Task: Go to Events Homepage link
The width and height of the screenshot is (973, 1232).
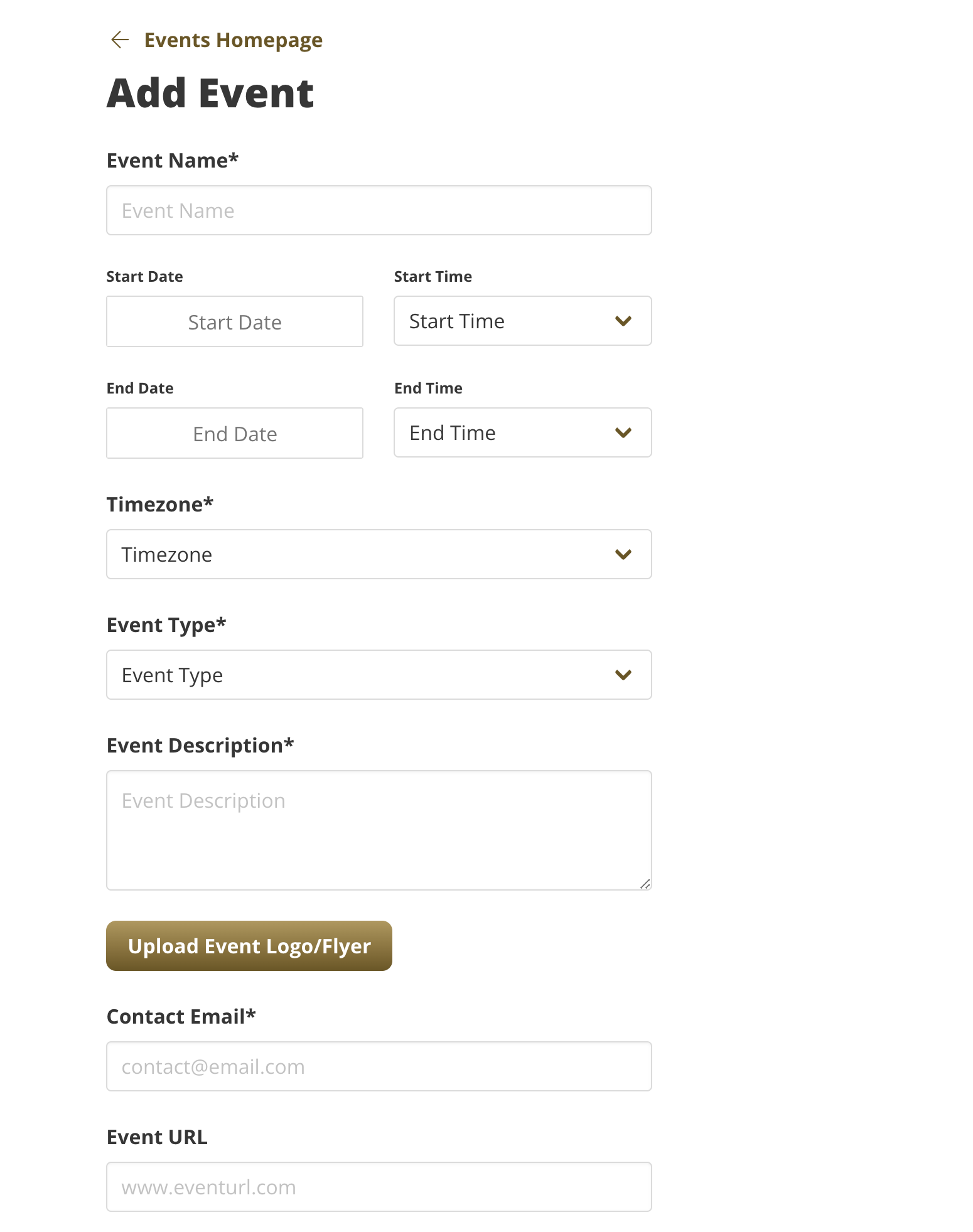Action: click(233, 40)
